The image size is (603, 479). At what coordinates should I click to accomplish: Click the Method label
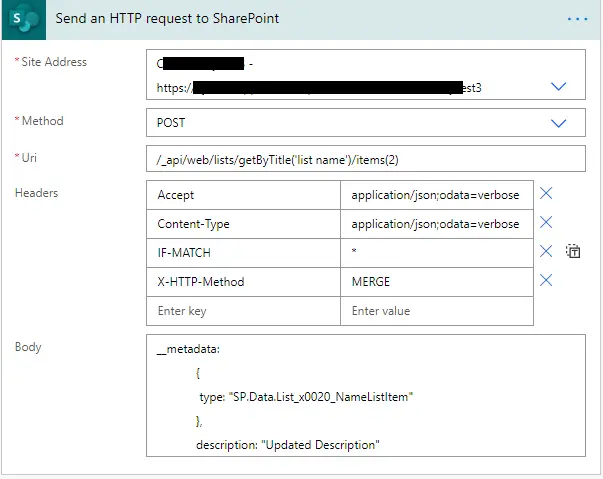point(42,121)
